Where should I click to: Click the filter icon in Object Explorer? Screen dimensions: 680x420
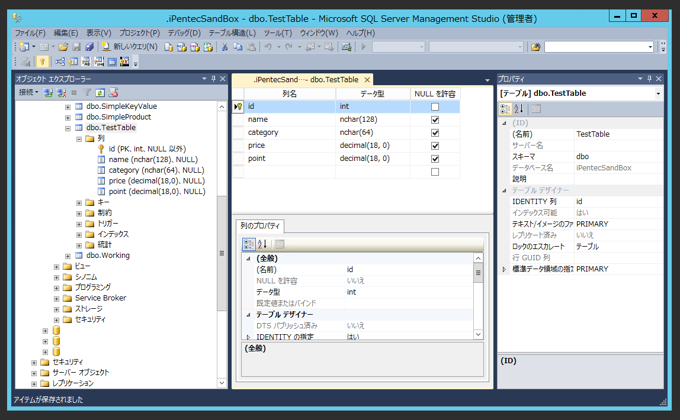(x=87, y=92)
